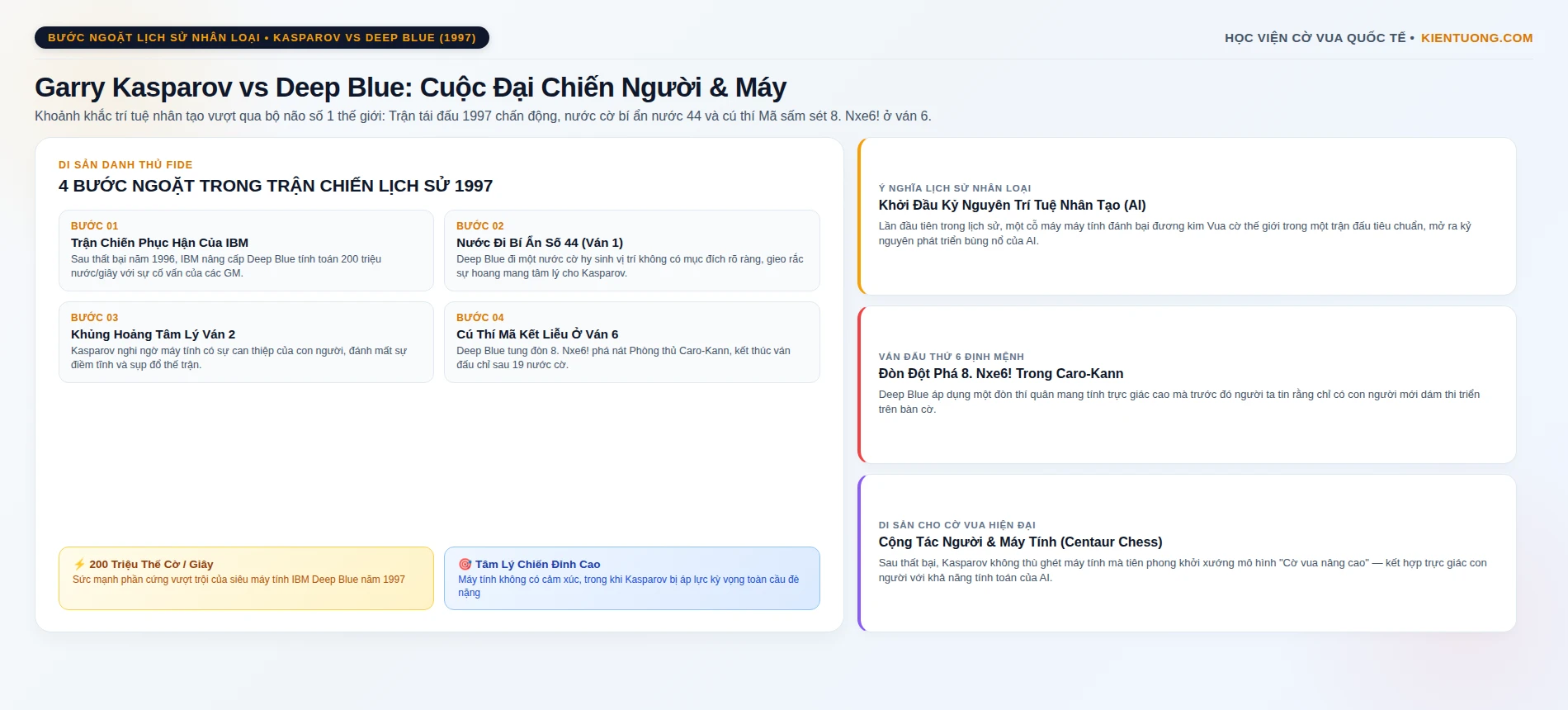Click the description starting 'Sau thất bại năm 1996'
The width and height of the screenshot is (1568, 710).
pyautogui.click(x=226, y=266)
